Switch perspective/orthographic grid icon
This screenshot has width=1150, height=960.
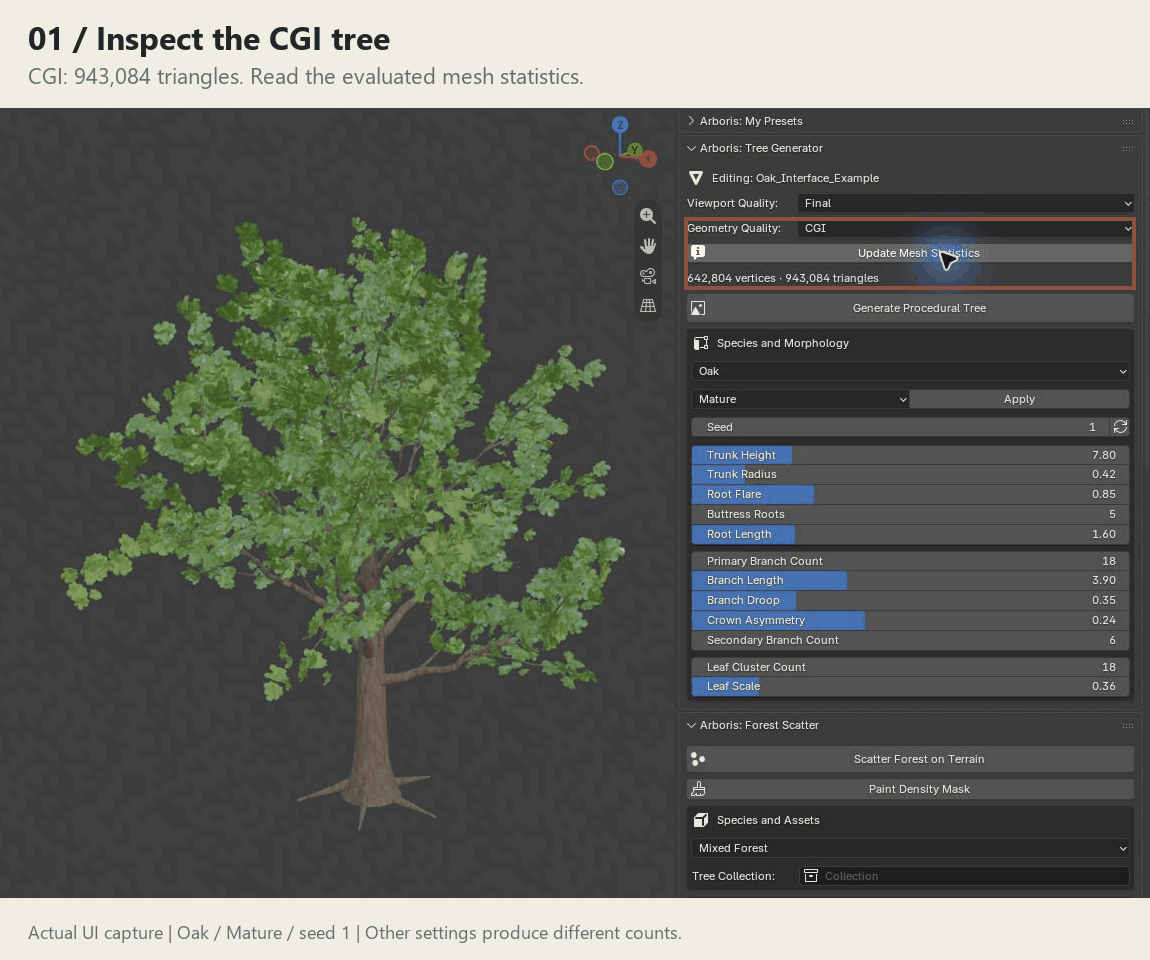click(648, 305)
